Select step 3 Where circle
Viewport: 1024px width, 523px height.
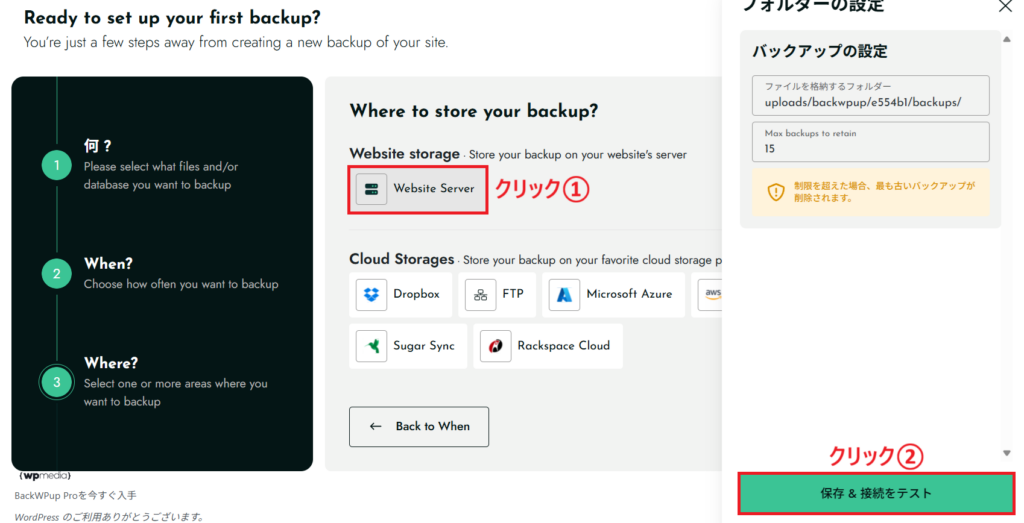point(57,381)
